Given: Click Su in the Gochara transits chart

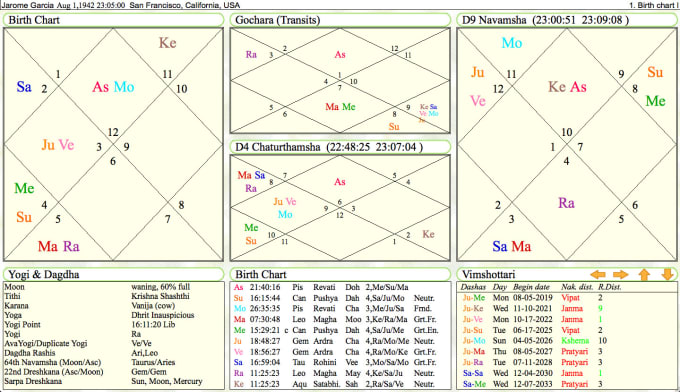Looking at the screenshot, I should [394, 127].
